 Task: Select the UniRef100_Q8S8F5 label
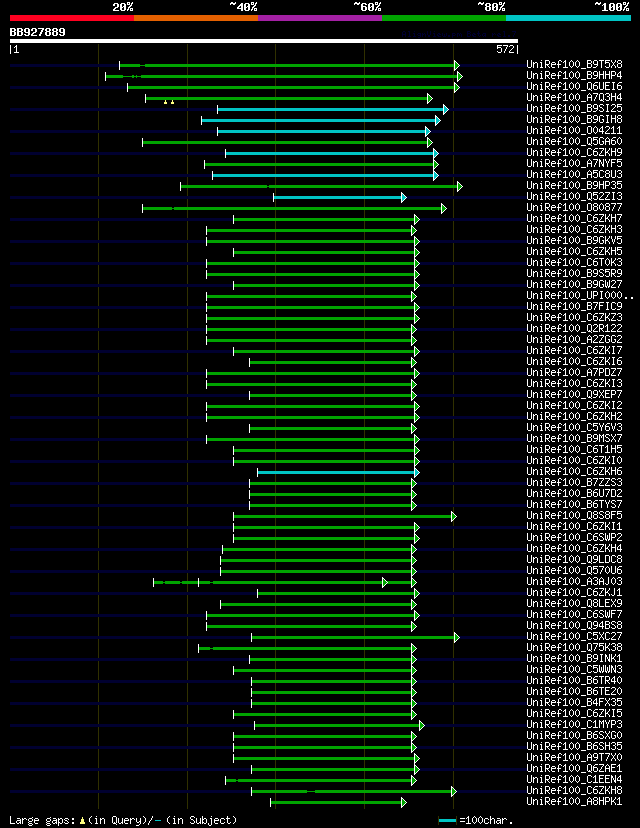[x=575, y=516]
